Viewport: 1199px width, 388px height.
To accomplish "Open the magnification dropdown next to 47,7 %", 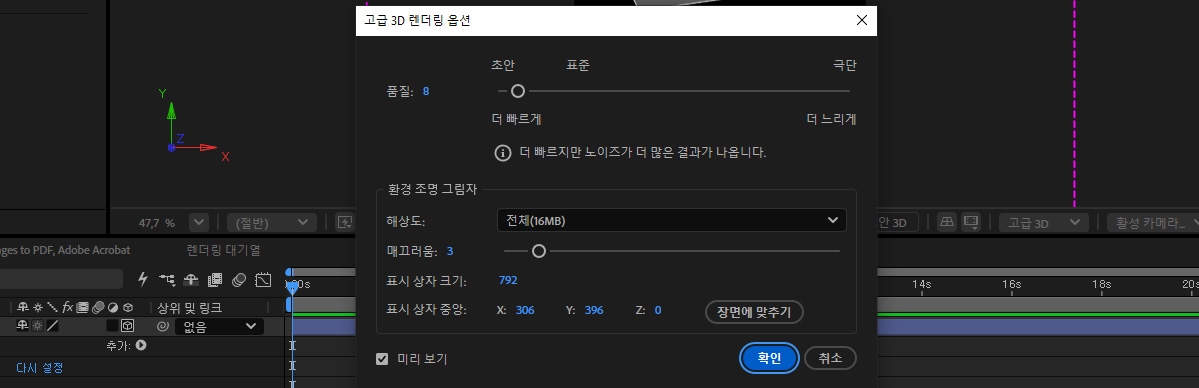I will [198, 223].
